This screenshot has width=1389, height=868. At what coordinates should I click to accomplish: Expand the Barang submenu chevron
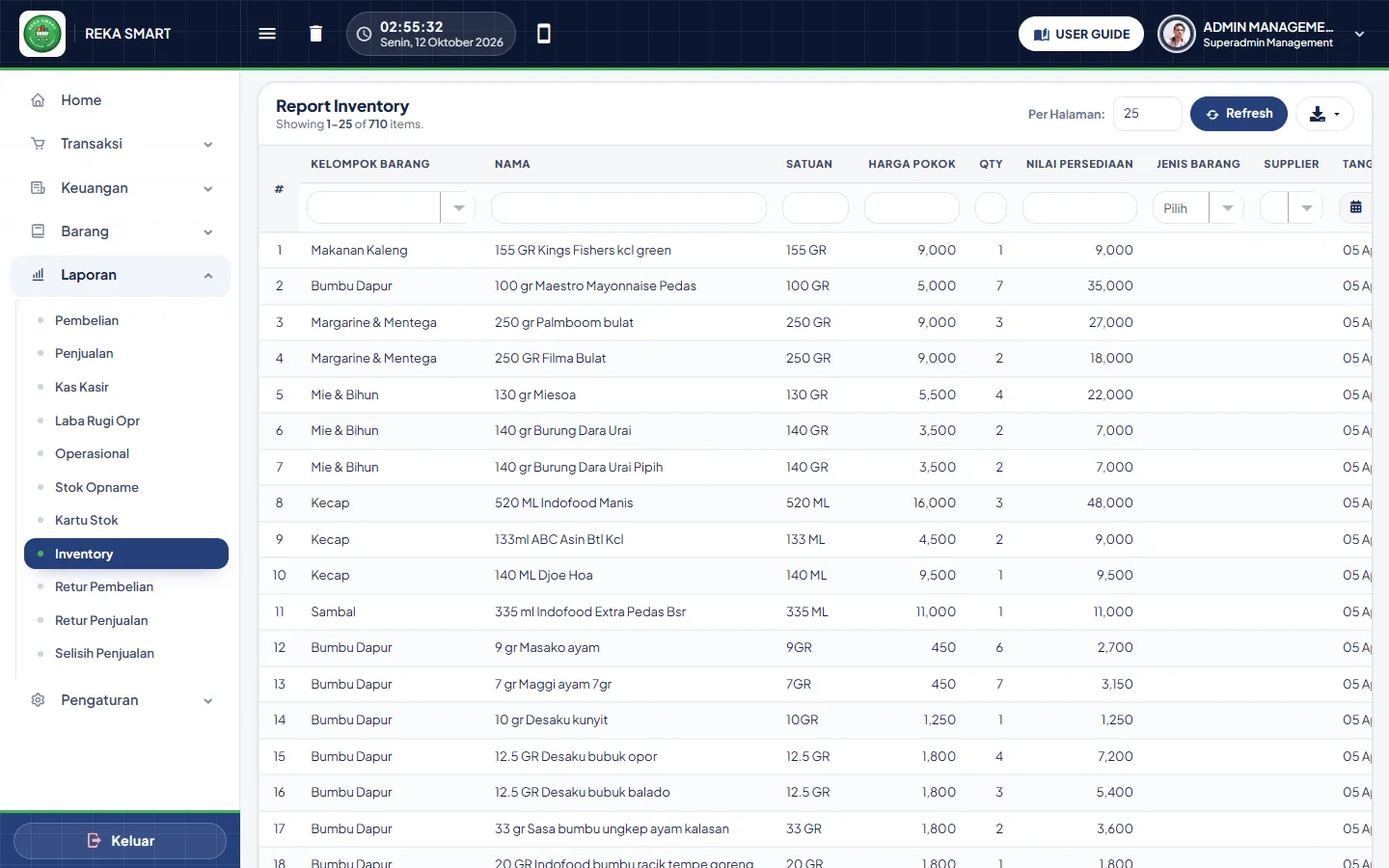point(208,232)
